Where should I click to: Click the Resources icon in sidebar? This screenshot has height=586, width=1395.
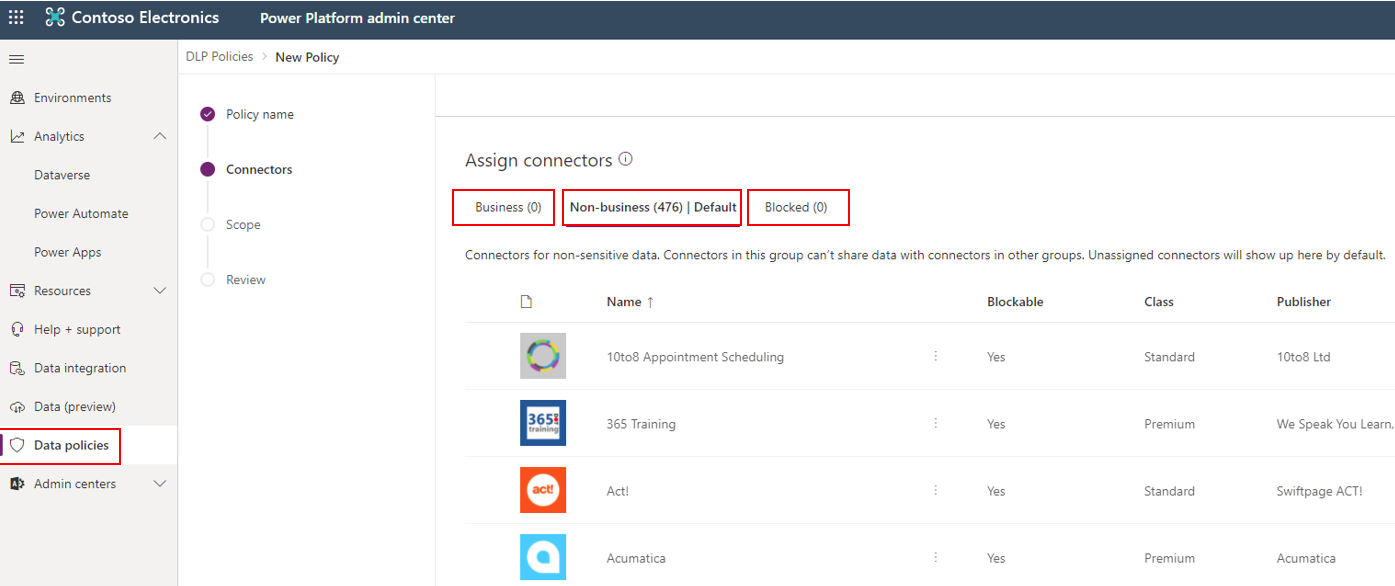tap(17, 291)
